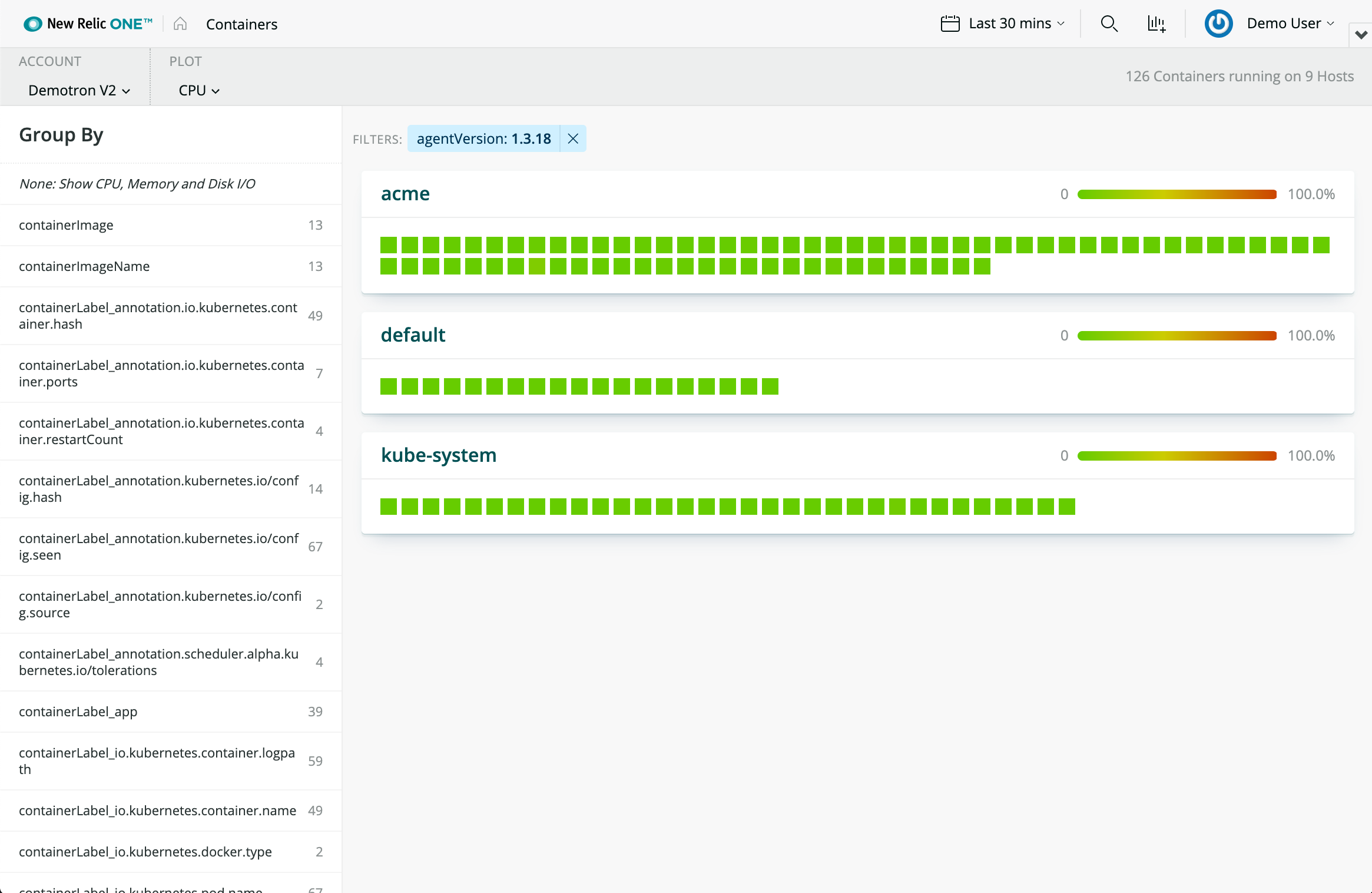Group by kubernetes.io/config.hash annotation
The height and width of the screenshot is (893, 1372).
(171, 489)
